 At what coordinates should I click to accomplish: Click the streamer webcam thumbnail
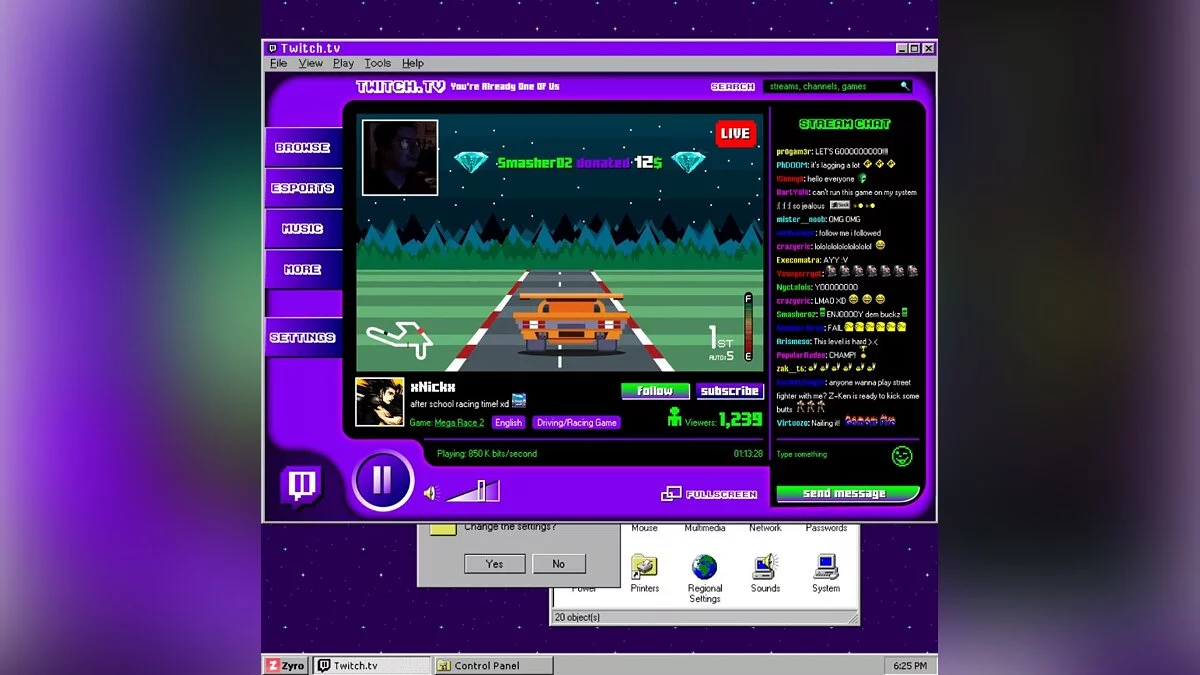[x=400, y=158]
